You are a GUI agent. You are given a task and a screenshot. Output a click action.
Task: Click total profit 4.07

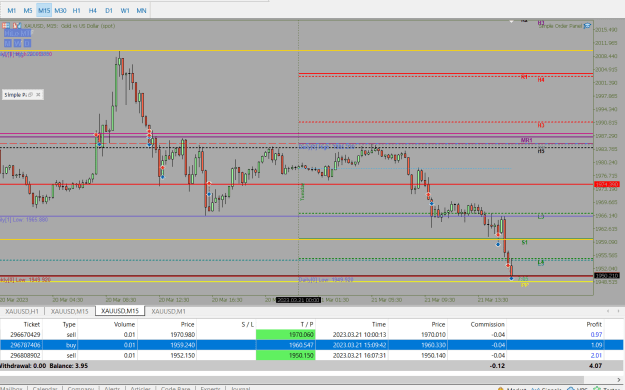[596, 366]
